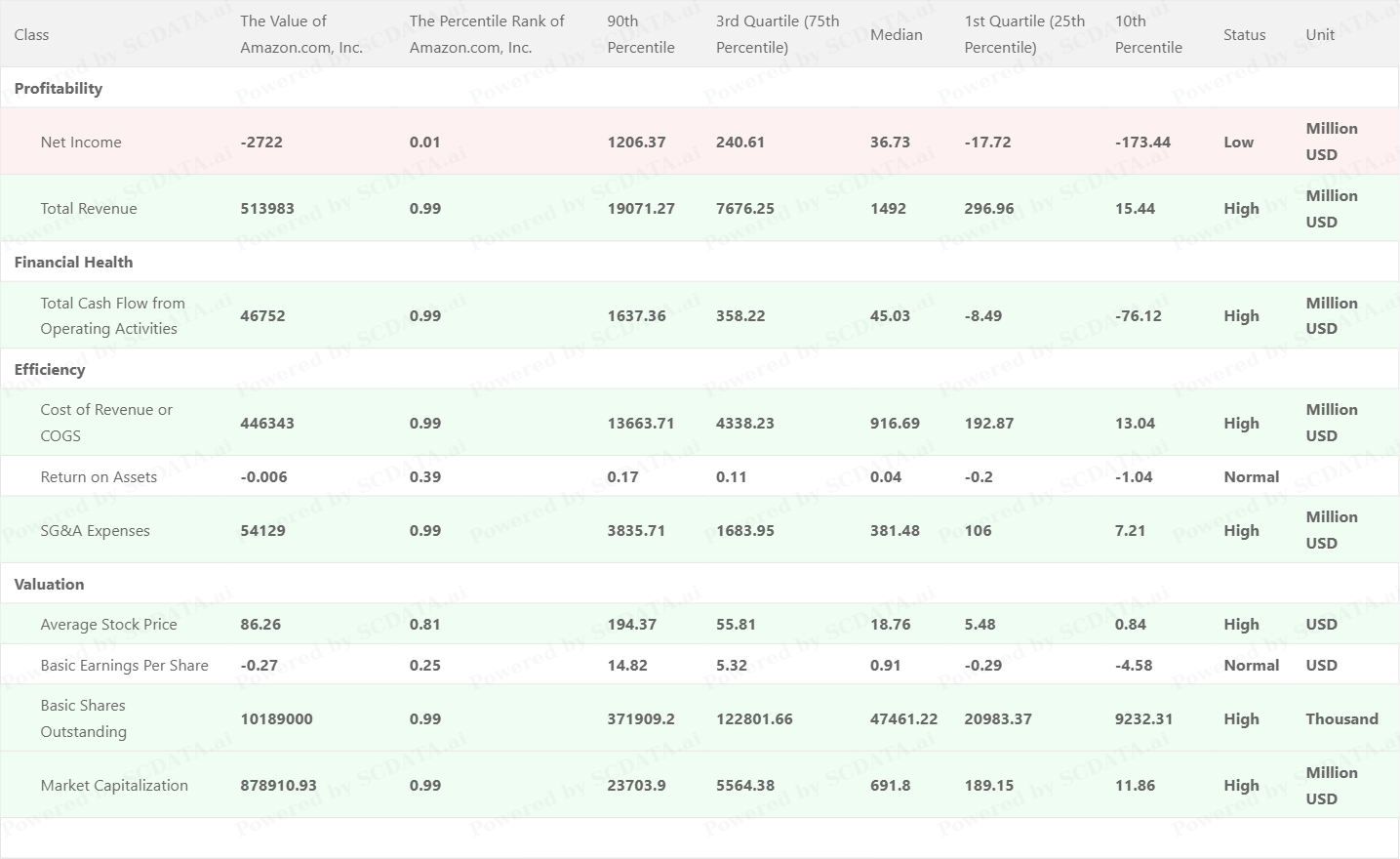Select Total Revenue value 513983

pyautogui.click(x=267, y=208)
